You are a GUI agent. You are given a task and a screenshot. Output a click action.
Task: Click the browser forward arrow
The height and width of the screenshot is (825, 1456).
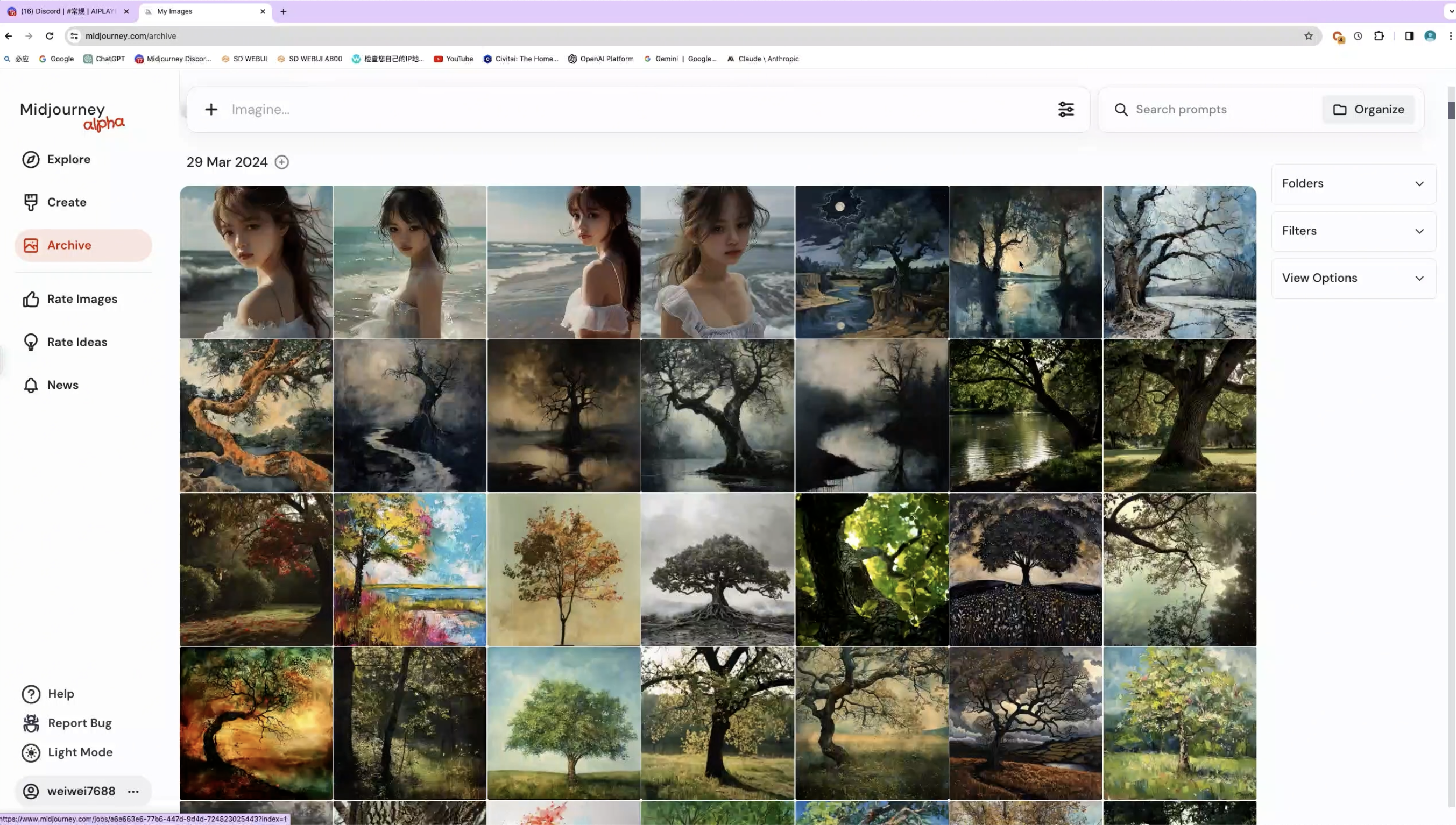click(29, 36)
